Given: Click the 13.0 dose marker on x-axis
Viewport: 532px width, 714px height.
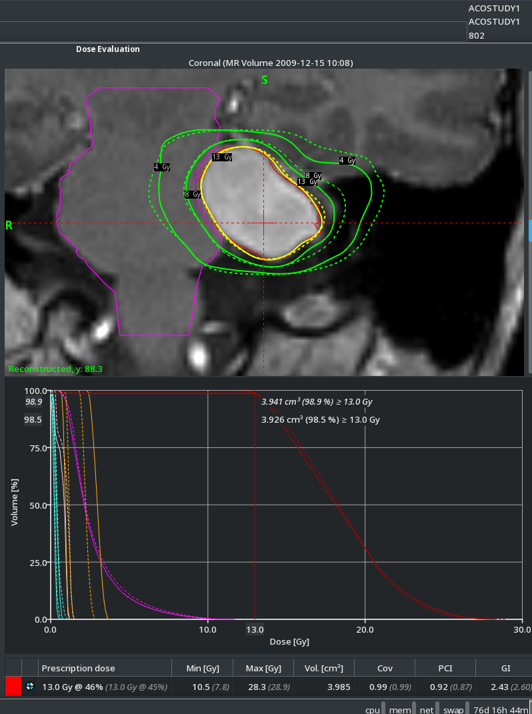Looking at the screenshot, I should point(255,629).
